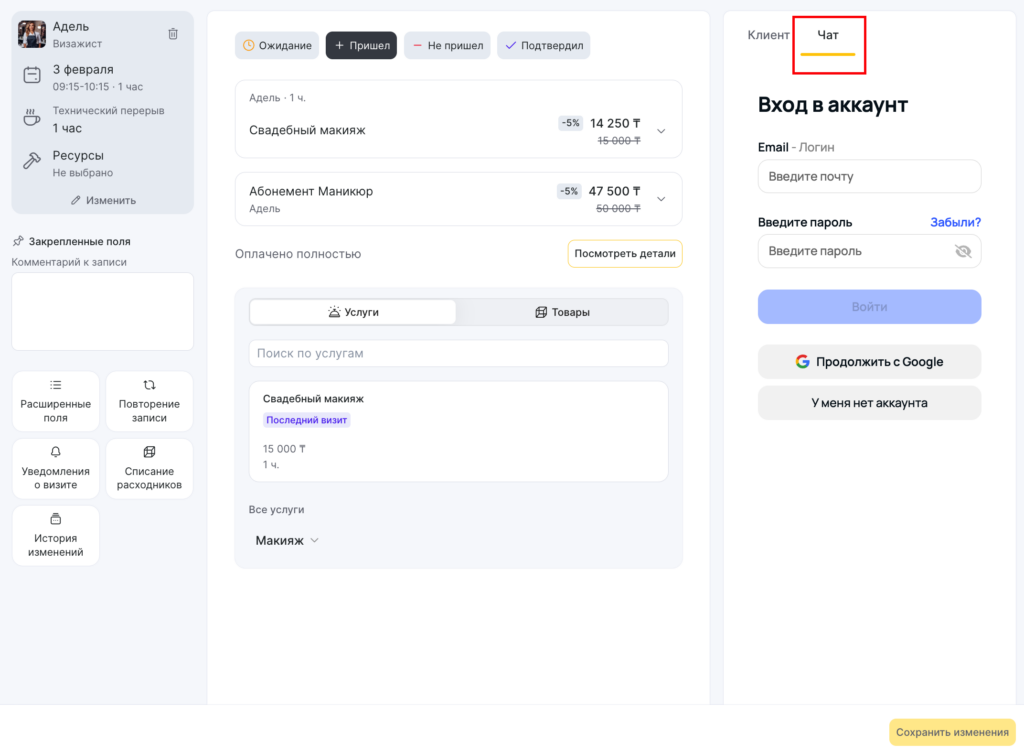Open Повторение записи tile
The width and height of the screenshot is (1024, 754).
click(149, 401)
